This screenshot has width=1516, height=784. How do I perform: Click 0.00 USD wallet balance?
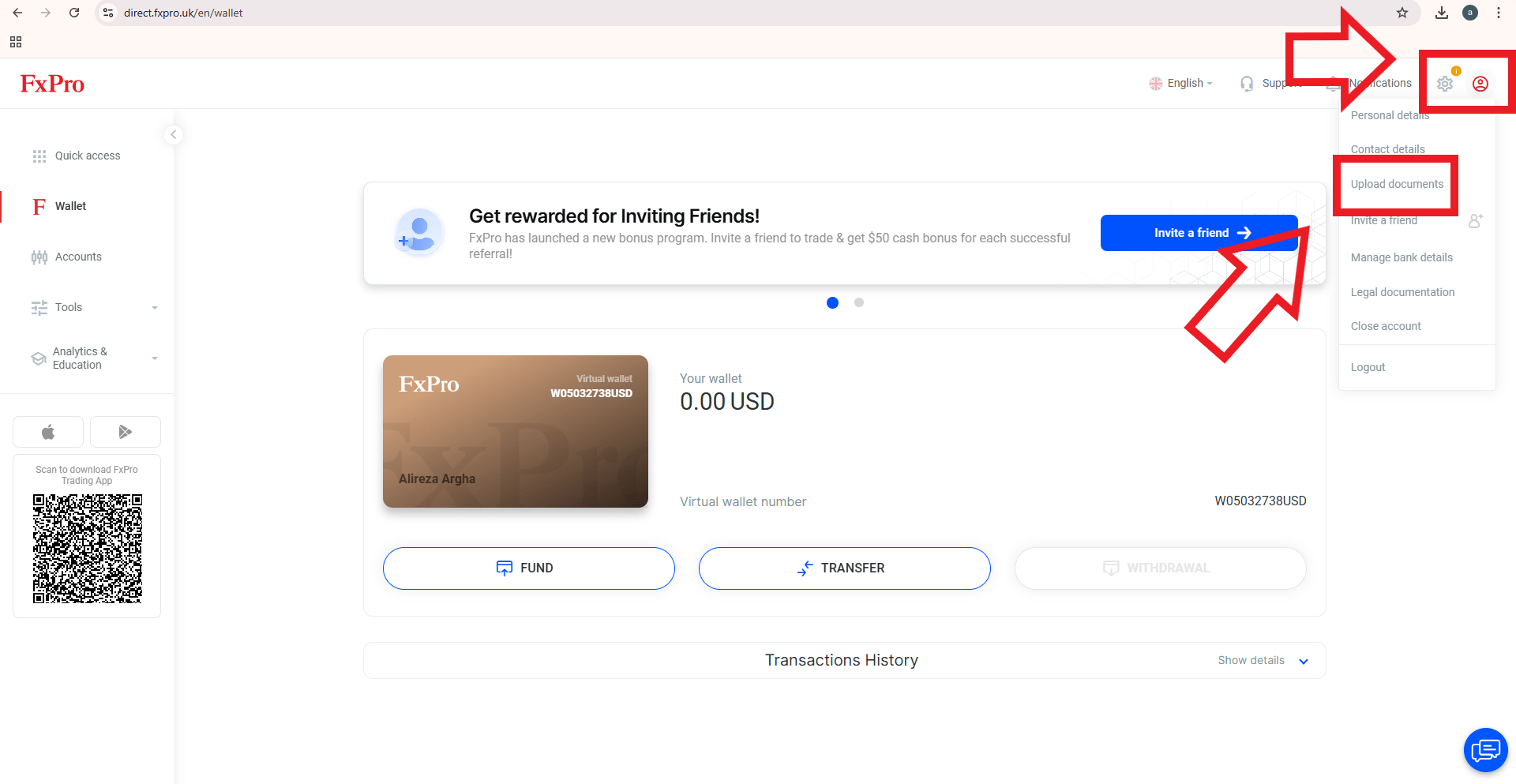coord(727,402)
